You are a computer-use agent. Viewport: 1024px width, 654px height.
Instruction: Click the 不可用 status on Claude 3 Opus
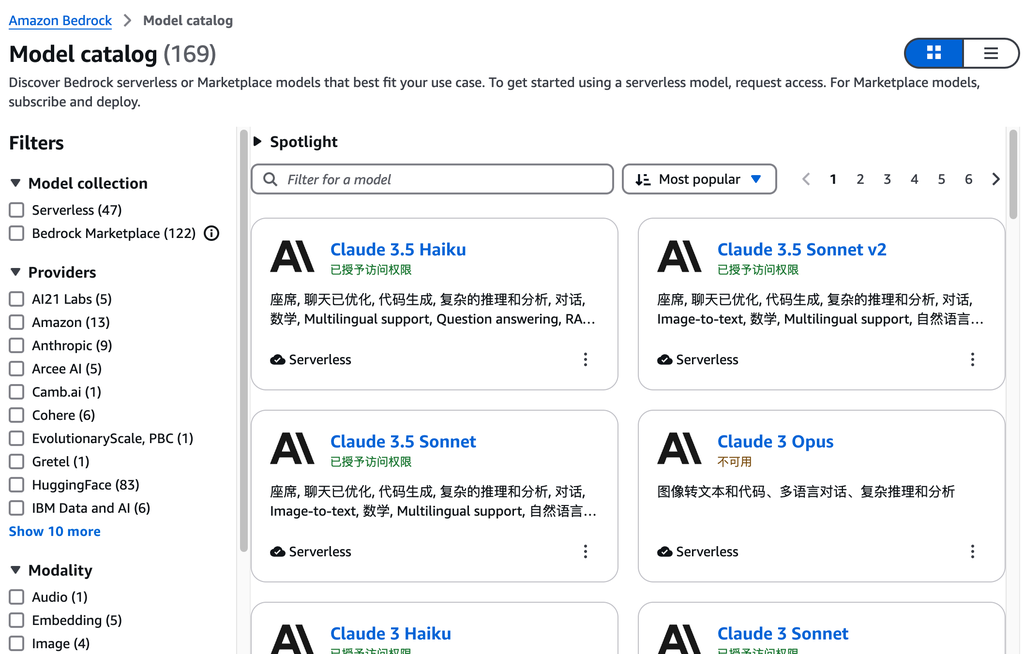pos(734,462)
